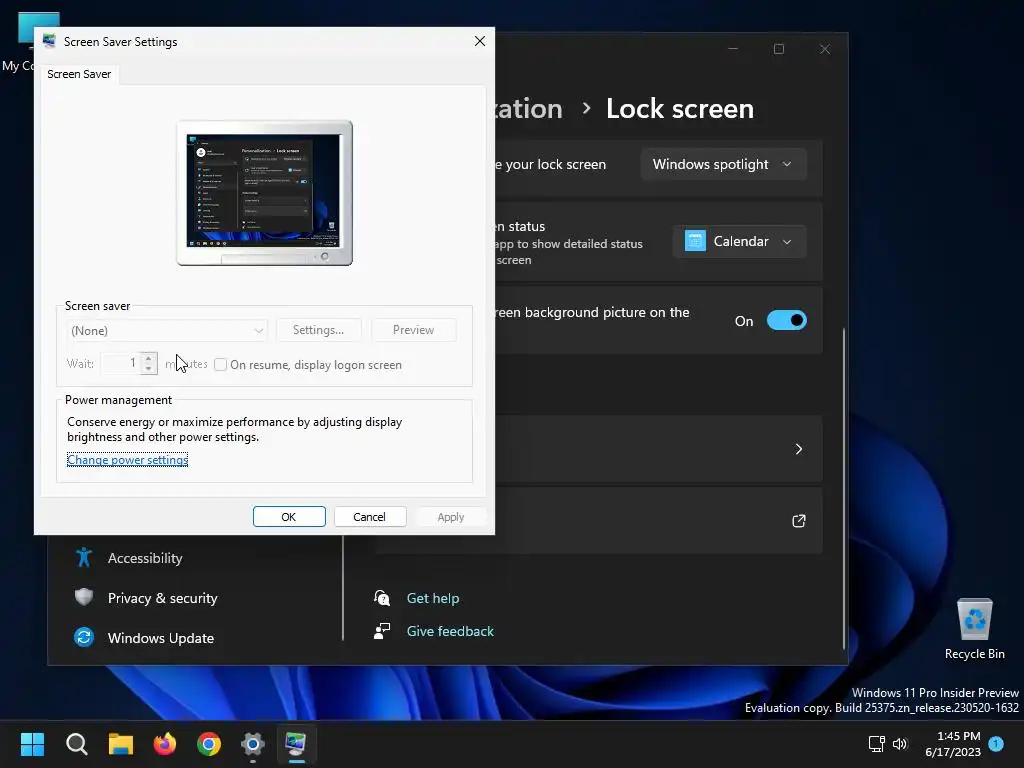Screen dimensions: 1024x768
Task: Click the Wait minutes input field
Action: pos(121,363)
